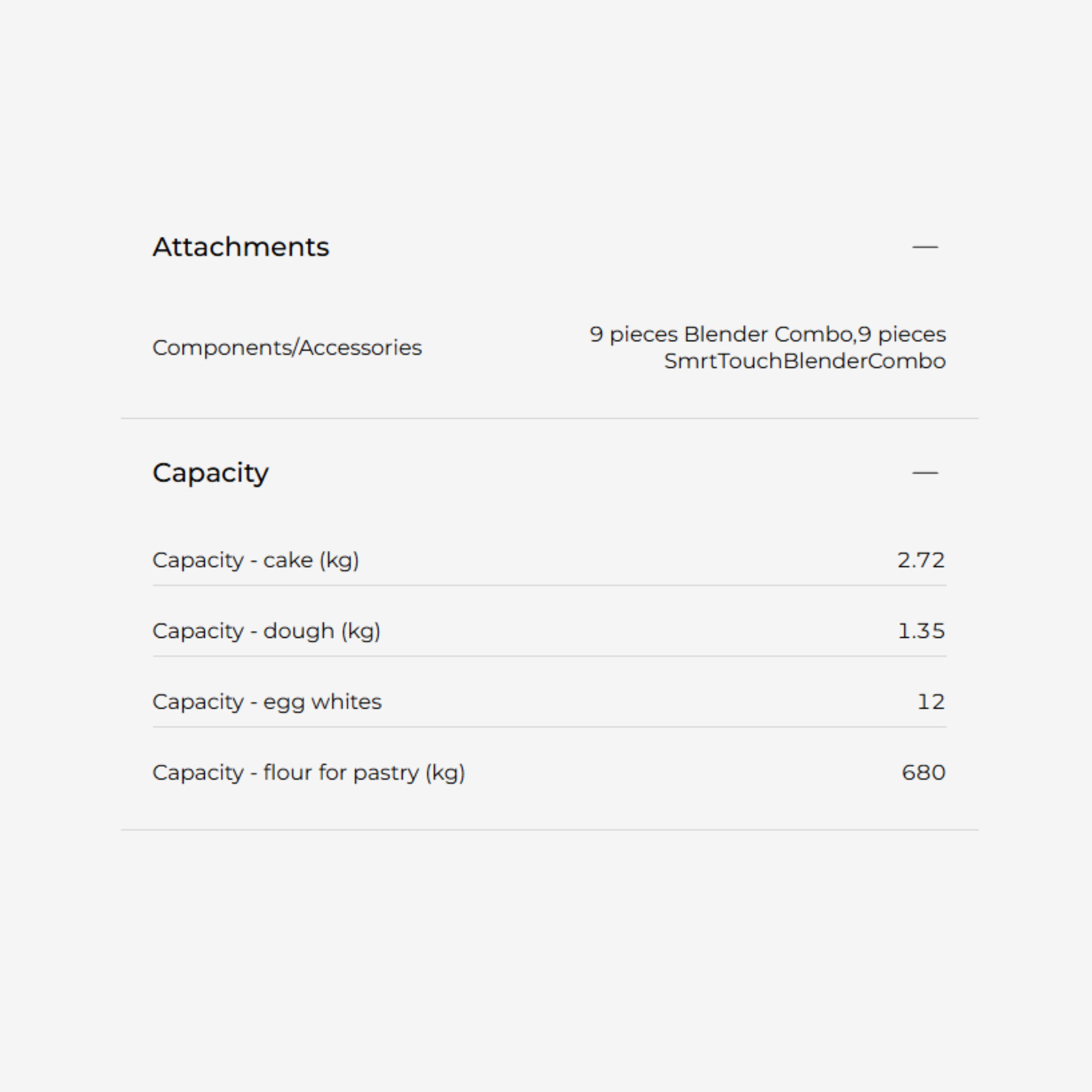The width and height of the screenshot is (1092, 1092).
Task: Click the SmrtTouchBlenderCombo value text
Action: click(x=804, y=361)
